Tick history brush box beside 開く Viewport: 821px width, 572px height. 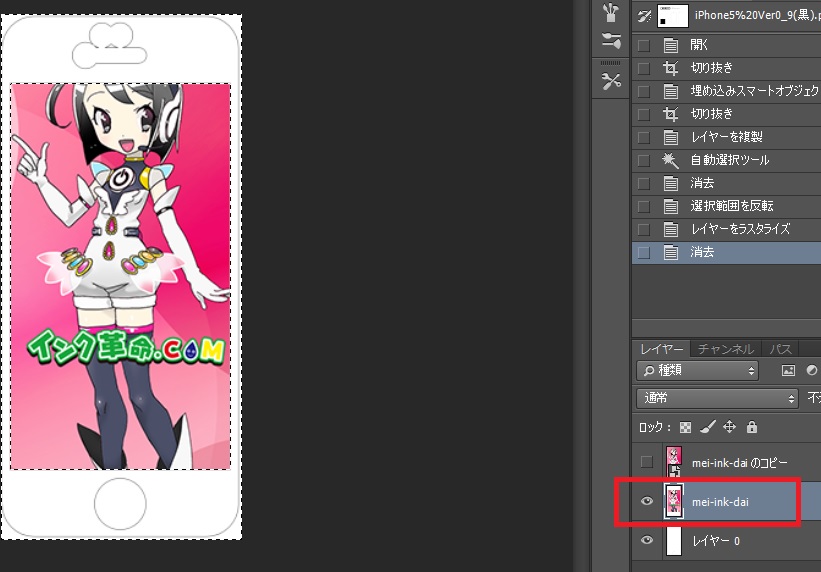click(644, 46)
